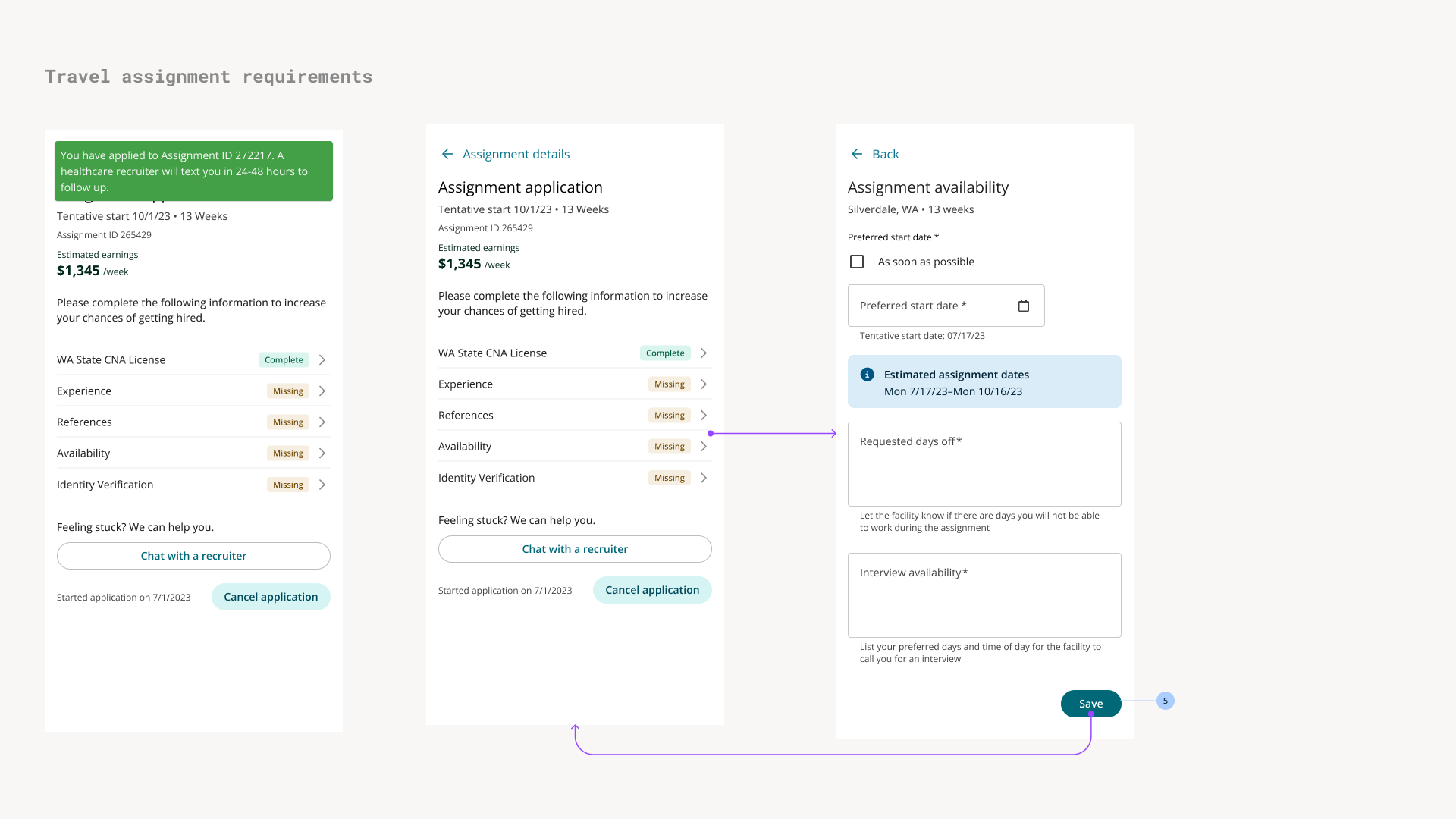This screenshot has width=1456, height=819.
Task: Open Experience row chevron in middle panel
Action: click(x=704, y=384)
